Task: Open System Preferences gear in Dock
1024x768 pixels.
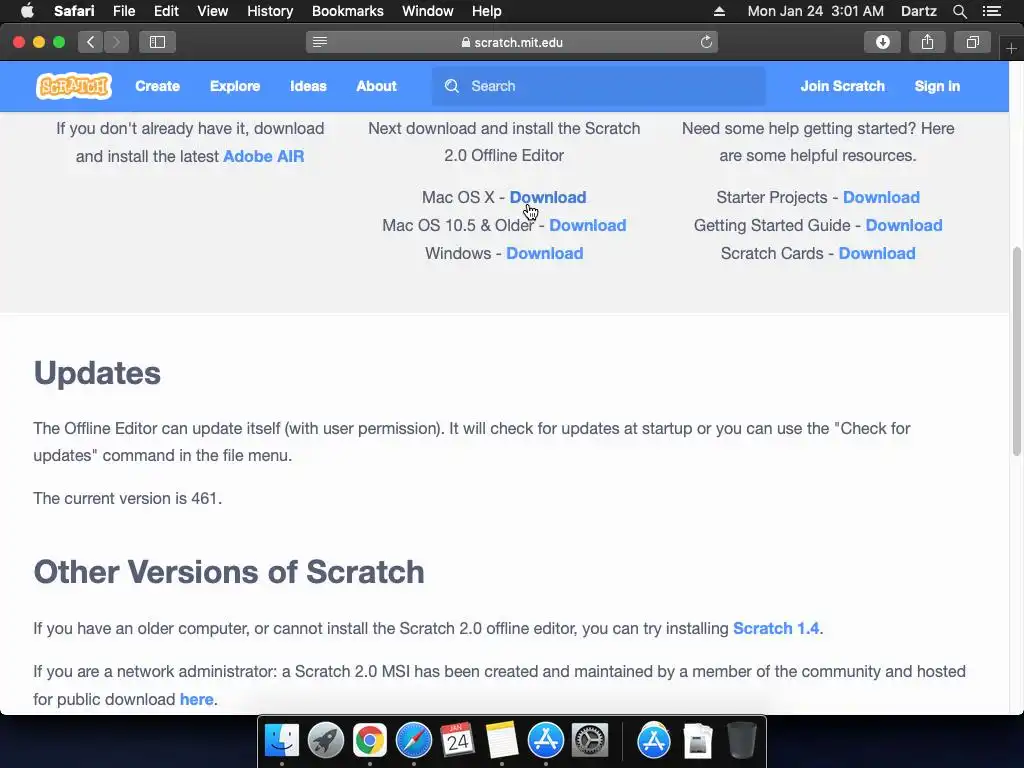Action: [590, 741]
